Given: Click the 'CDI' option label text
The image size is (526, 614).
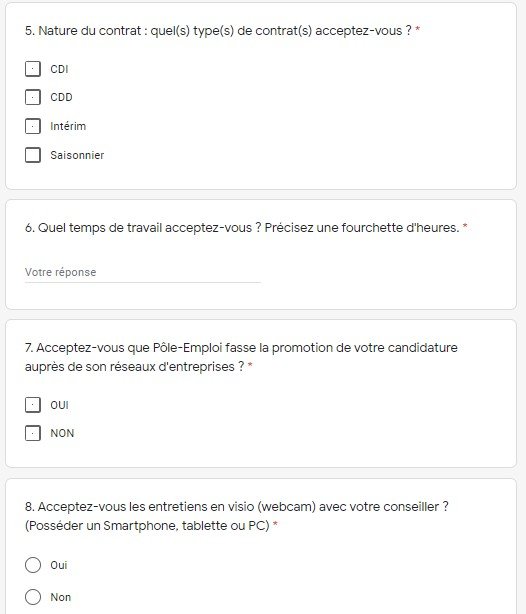Looking at the screenshot, I should (59, 69).
